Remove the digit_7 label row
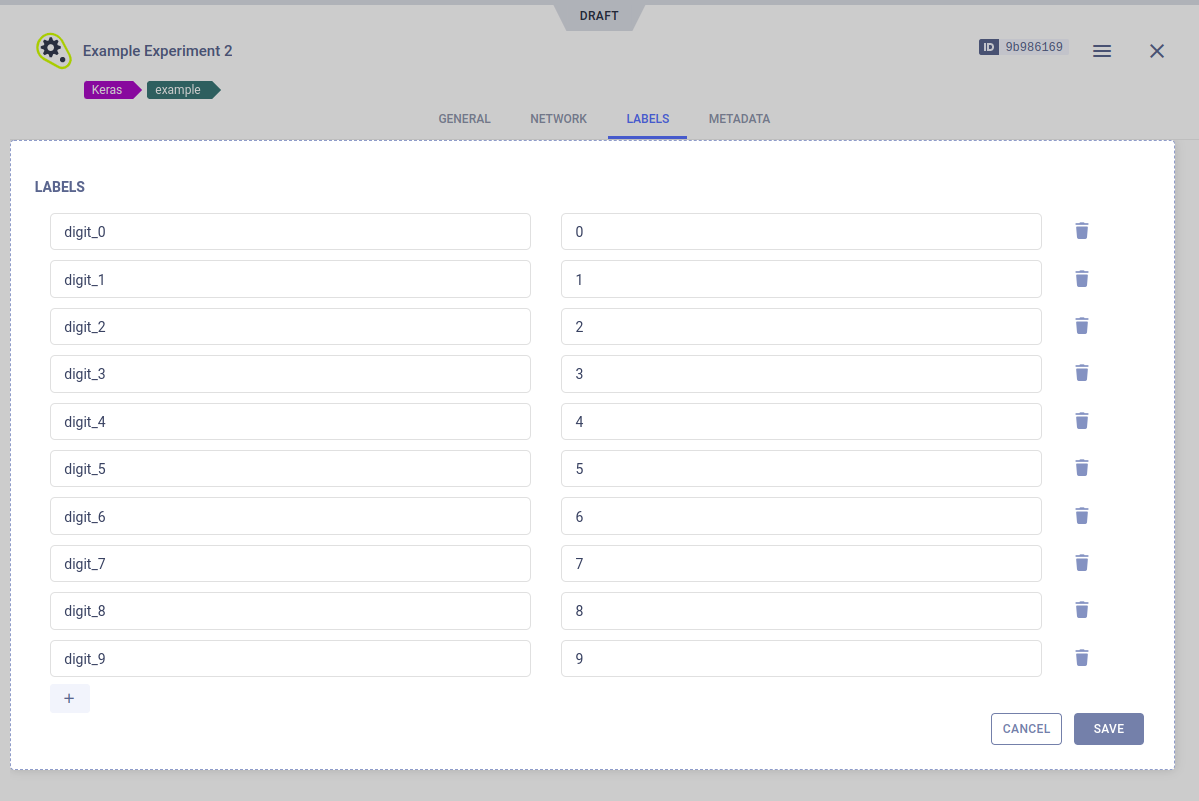This screenshot has width=1199, height=801. coord(1081,563)
